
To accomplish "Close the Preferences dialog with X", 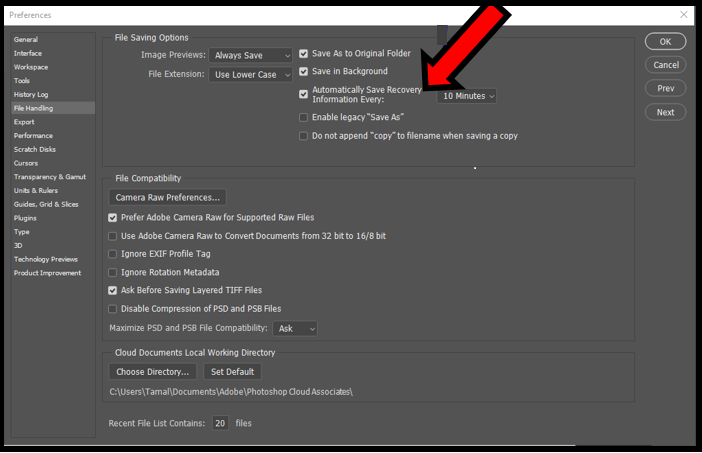I will (684, 15).
